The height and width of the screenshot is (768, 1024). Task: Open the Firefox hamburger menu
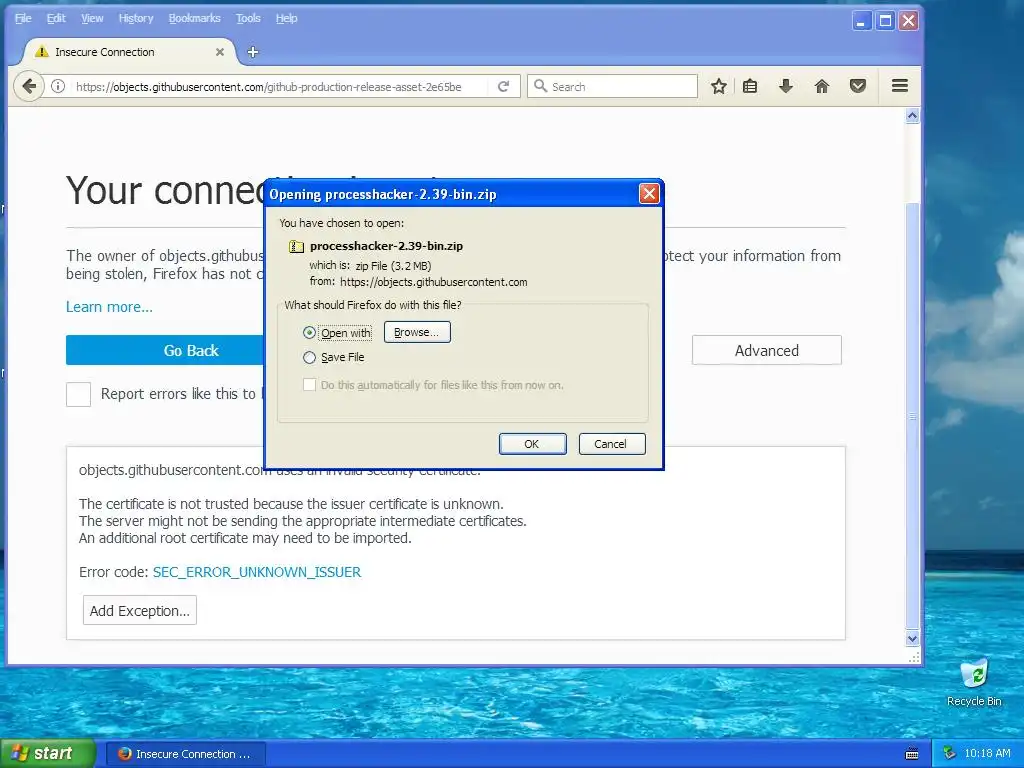[x=899, y=86]
